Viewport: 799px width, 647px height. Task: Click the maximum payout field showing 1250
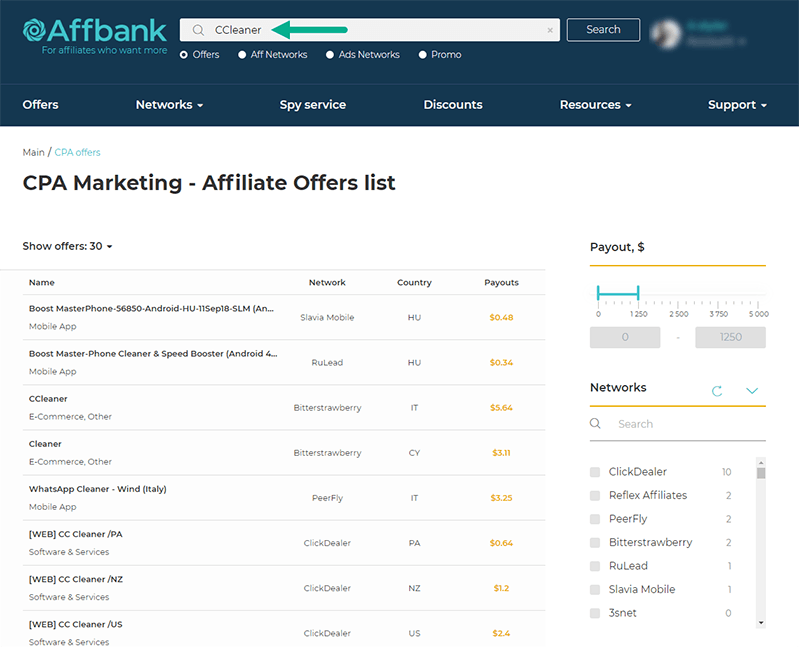(730, 337)
